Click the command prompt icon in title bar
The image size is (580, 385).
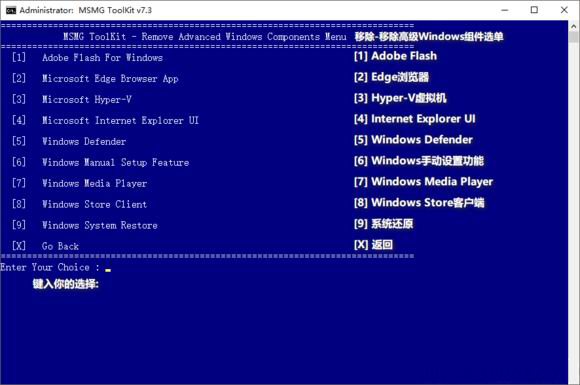pyautogui.click(x=11, y=10)
